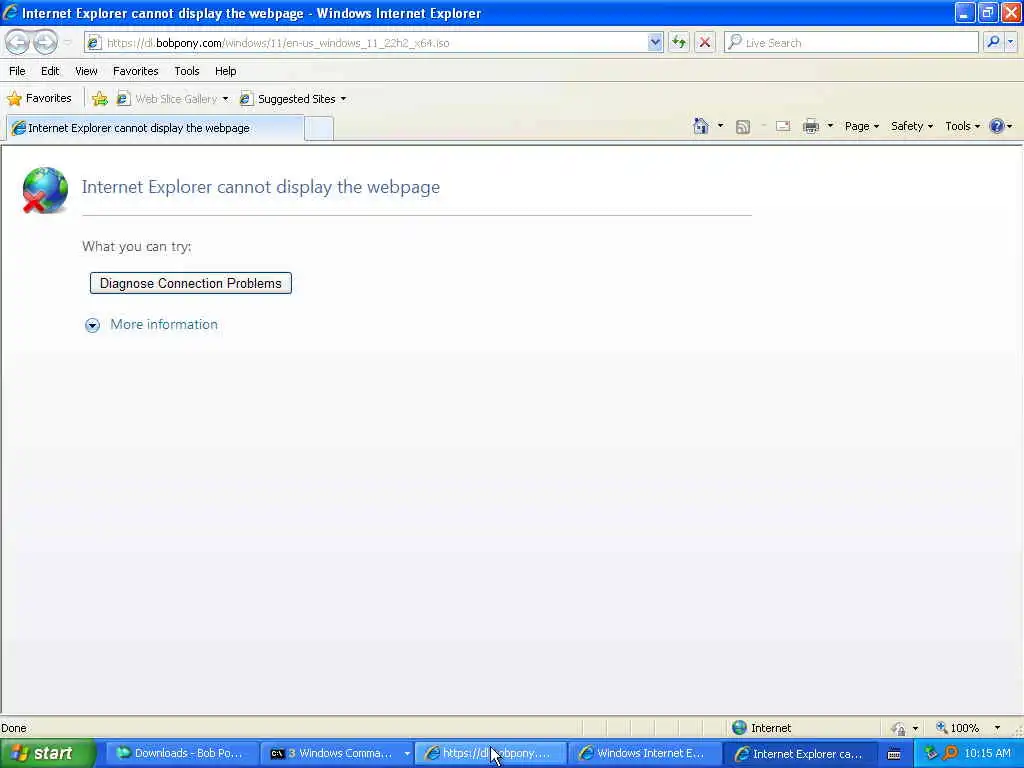Image resolution: width=1024 pixels, height=768 pixels.
Task: Select the 'Internet Explorer cannot display' tab
Action: (155, 128)
